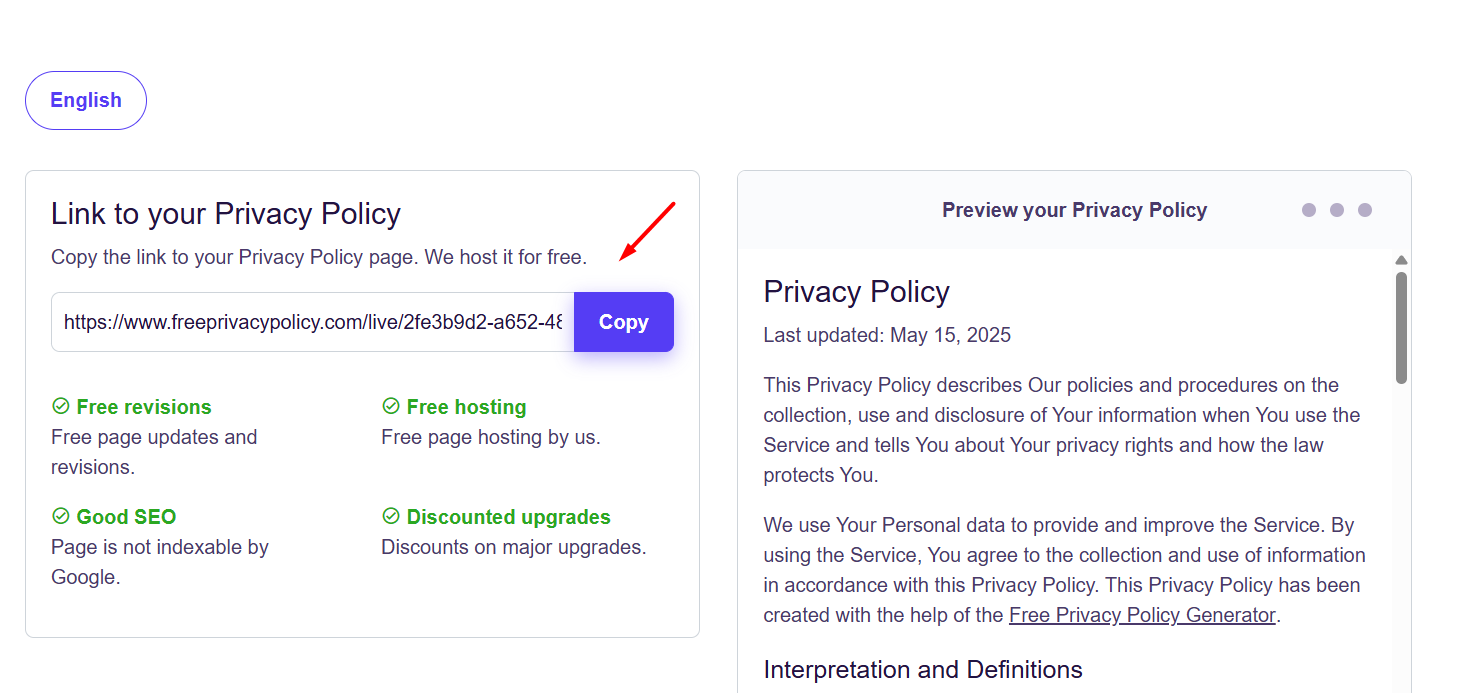Click the Interpretation and Definitions heading

[x=923, y=669]
